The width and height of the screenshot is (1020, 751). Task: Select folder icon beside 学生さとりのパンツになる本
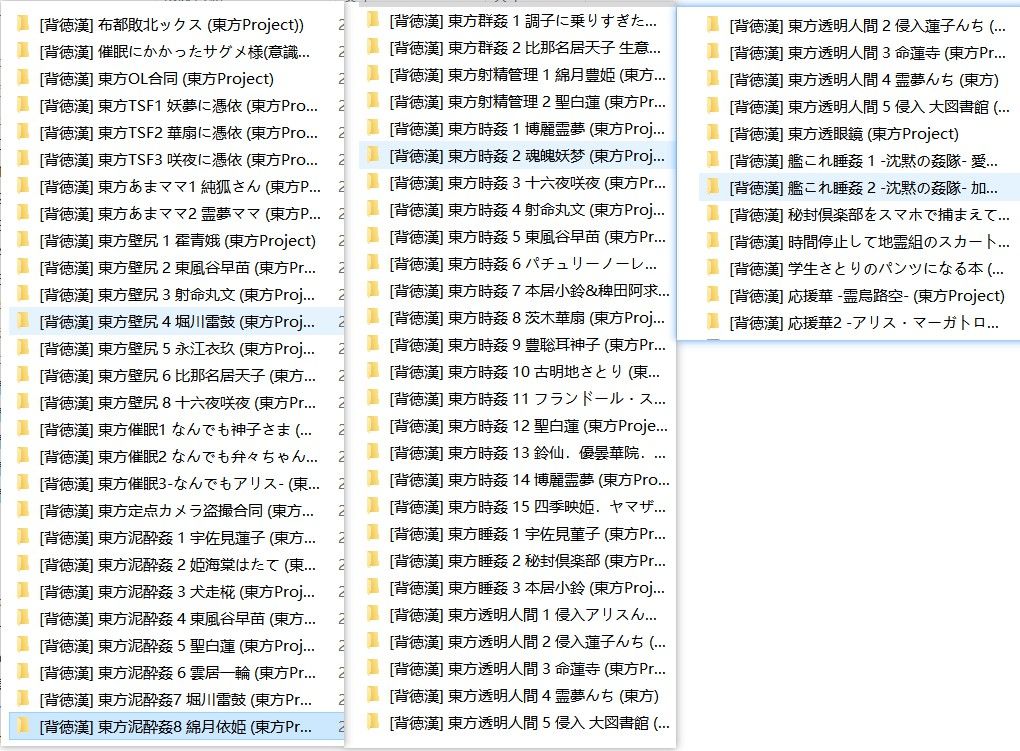click(713, 268)
